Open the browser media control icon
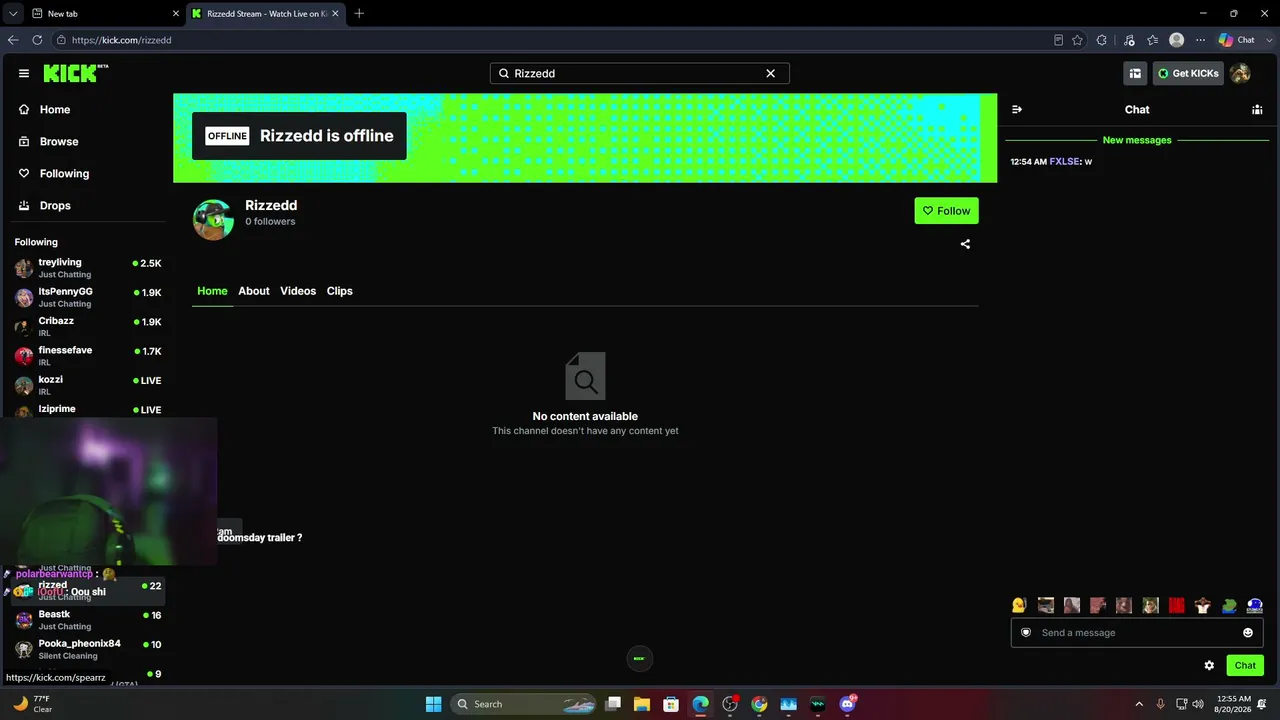Viewport: 1280px width, 720px height. [1129, 40]
